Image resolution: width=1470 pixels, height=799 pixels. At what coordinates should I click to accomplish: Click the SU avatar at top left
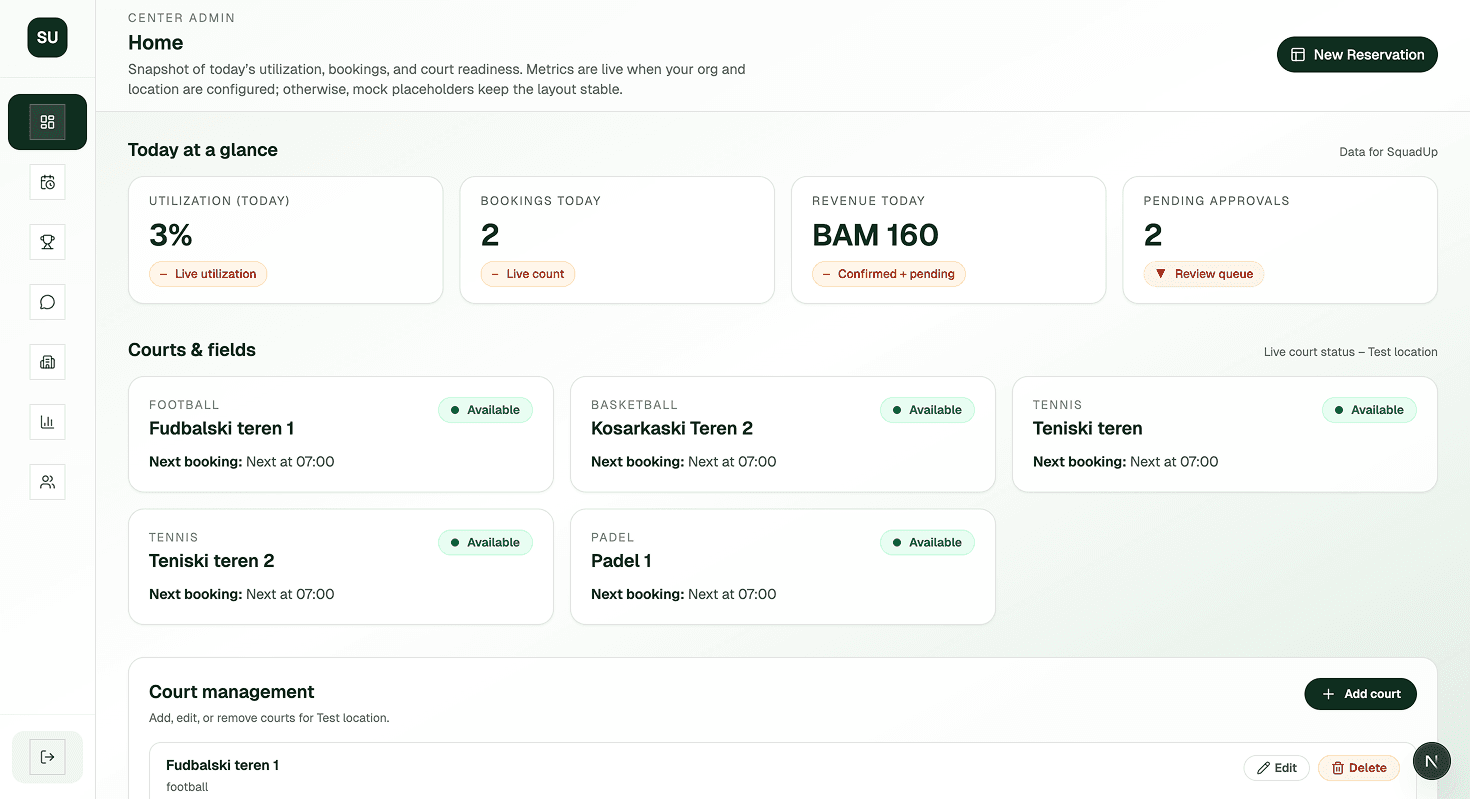tap(47, 37)
